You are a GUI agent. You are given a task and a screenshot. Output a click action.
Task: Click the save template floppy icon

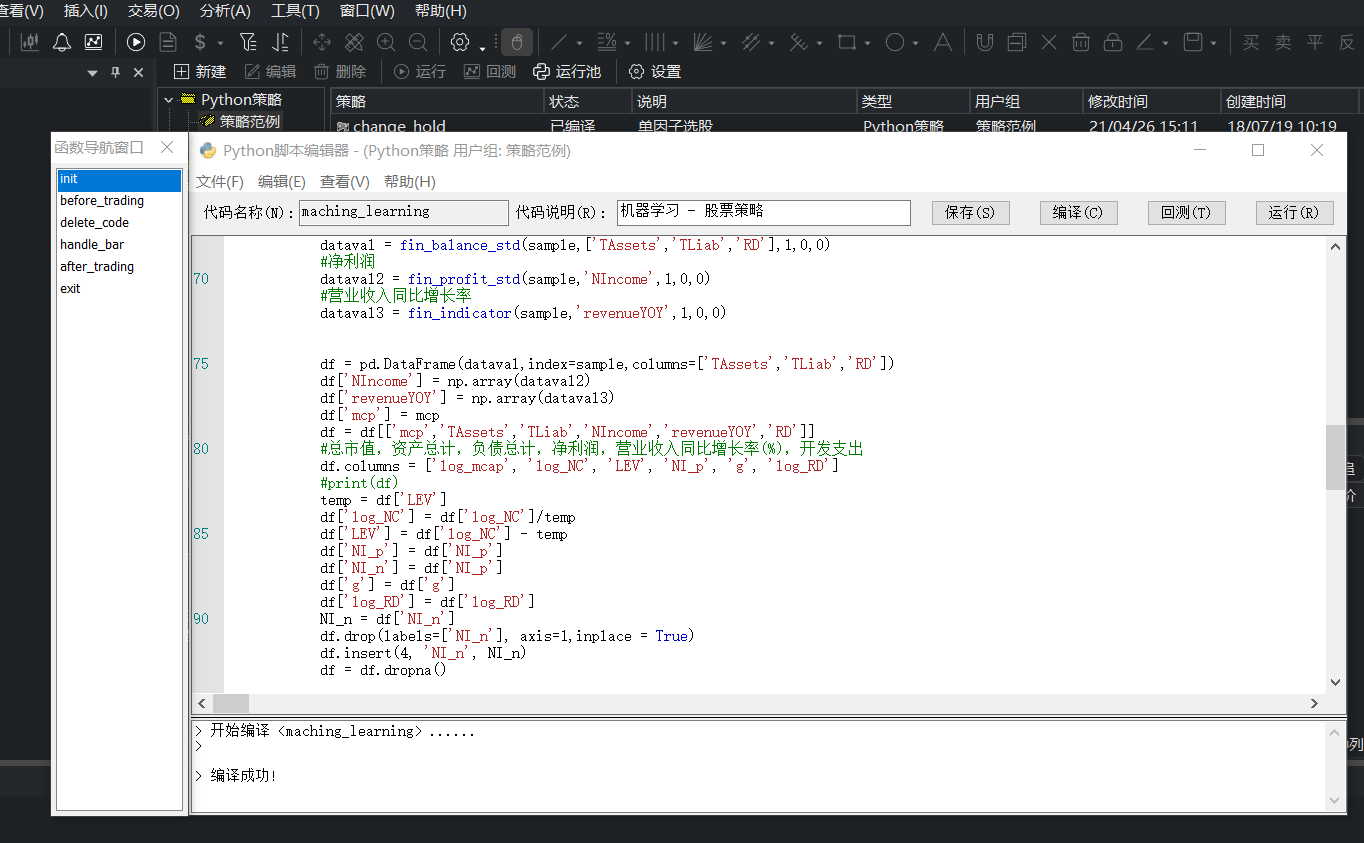point(1192,42)
